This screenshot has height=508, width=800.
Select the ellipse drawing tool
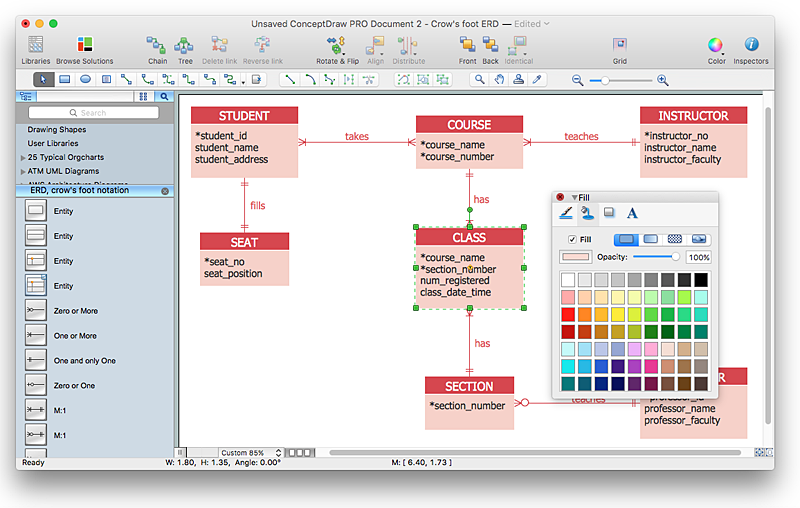tap(86, 79)
